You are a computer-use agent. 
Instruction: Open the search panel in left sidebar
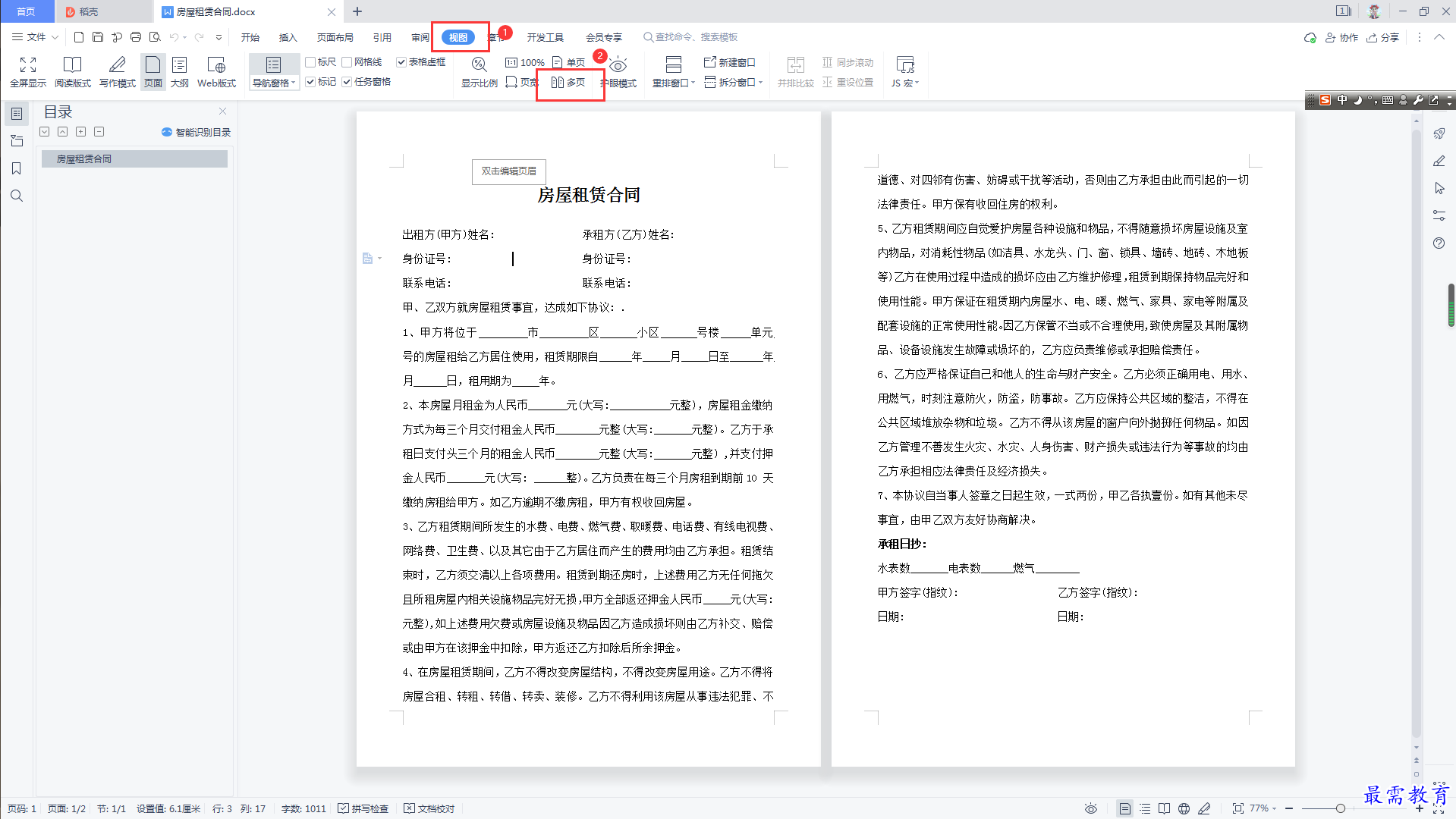coord(17,196)
